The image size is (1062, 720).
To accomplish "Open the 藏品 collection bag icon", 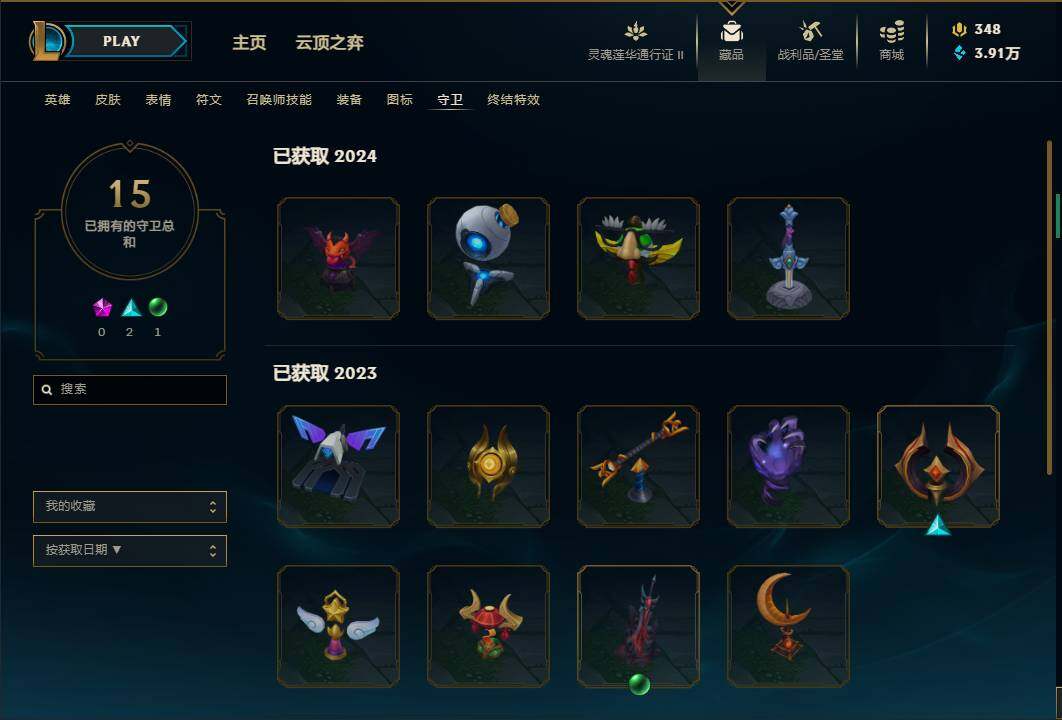I will tap(731, 32).
